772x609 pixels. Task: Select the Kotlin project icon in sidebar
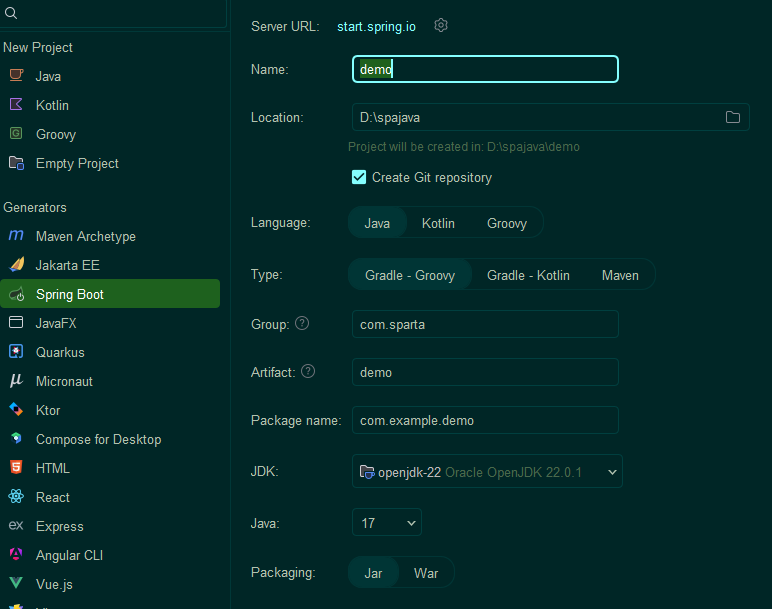(x=16, y=104)
